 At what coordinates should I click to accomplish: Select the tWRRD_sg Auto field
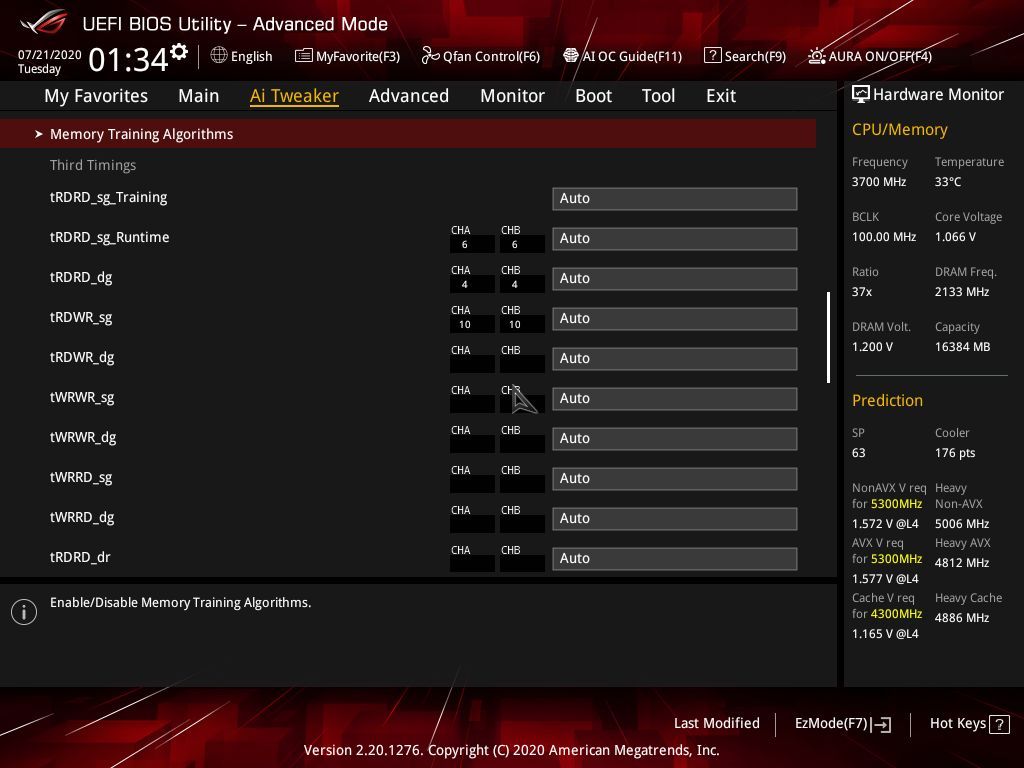coord(675,479)
